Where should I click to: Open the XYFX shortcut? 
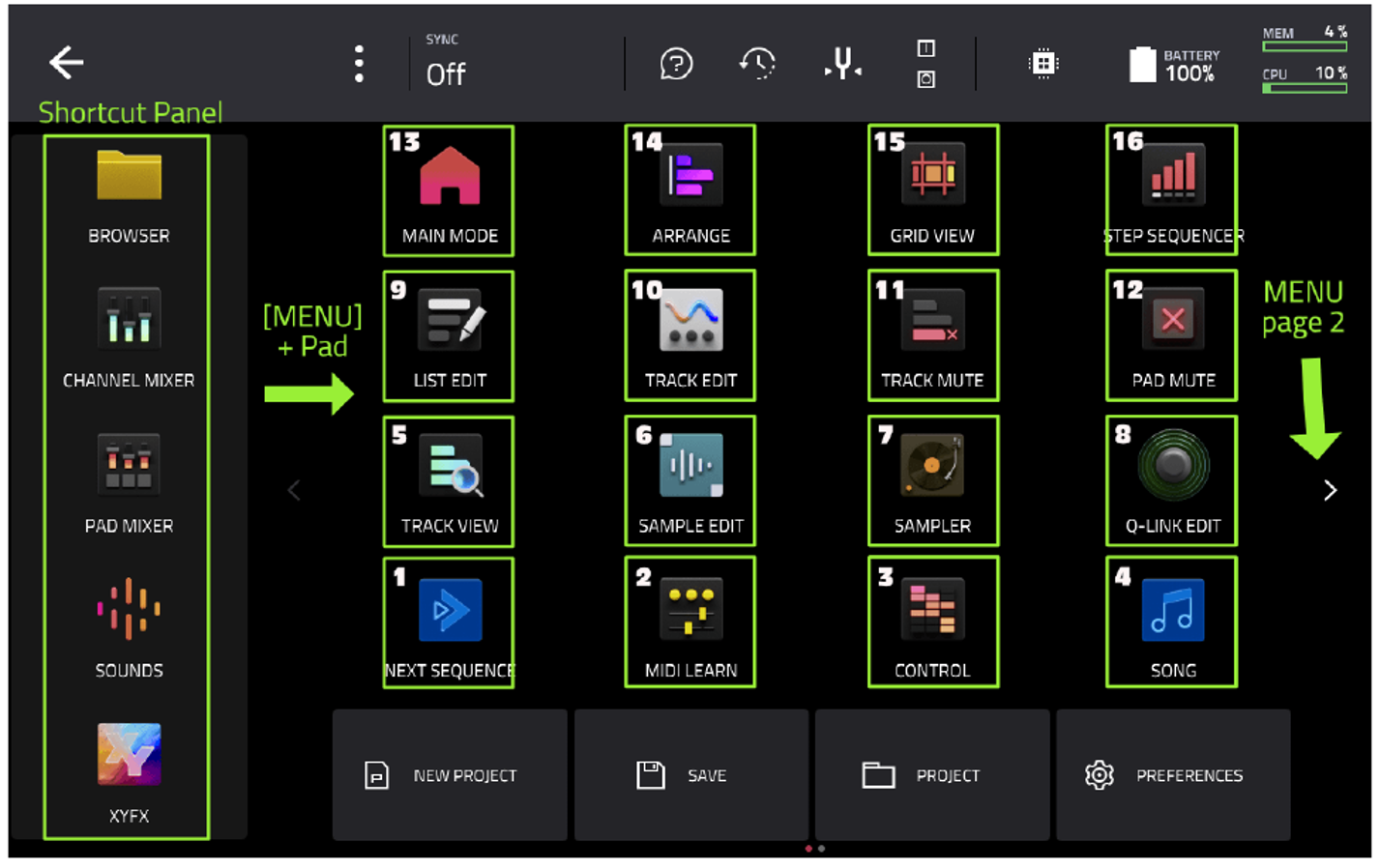coord(129,773)
